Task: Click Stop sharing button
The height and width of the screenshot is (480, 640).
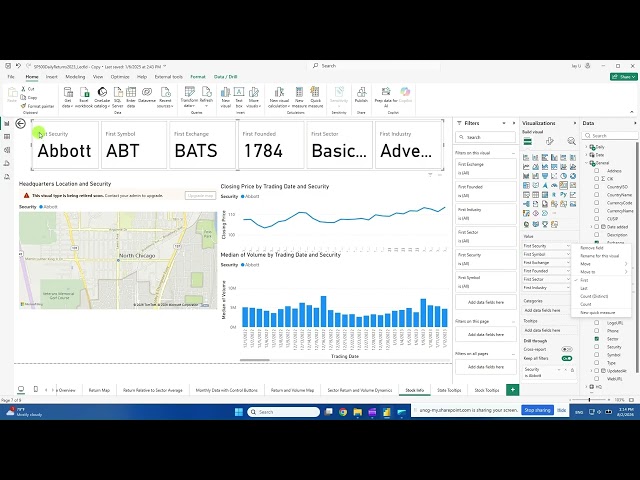Action: pyautogui.click(x=537, y=410)
